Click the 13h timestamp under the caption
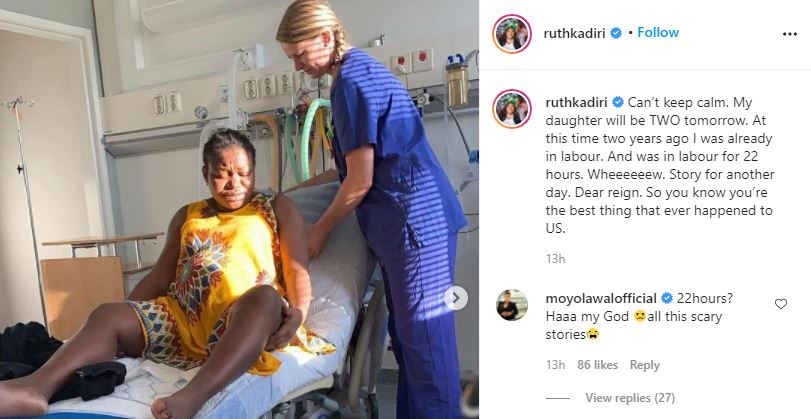Screen dimensions: 811x419 point(555,259)
